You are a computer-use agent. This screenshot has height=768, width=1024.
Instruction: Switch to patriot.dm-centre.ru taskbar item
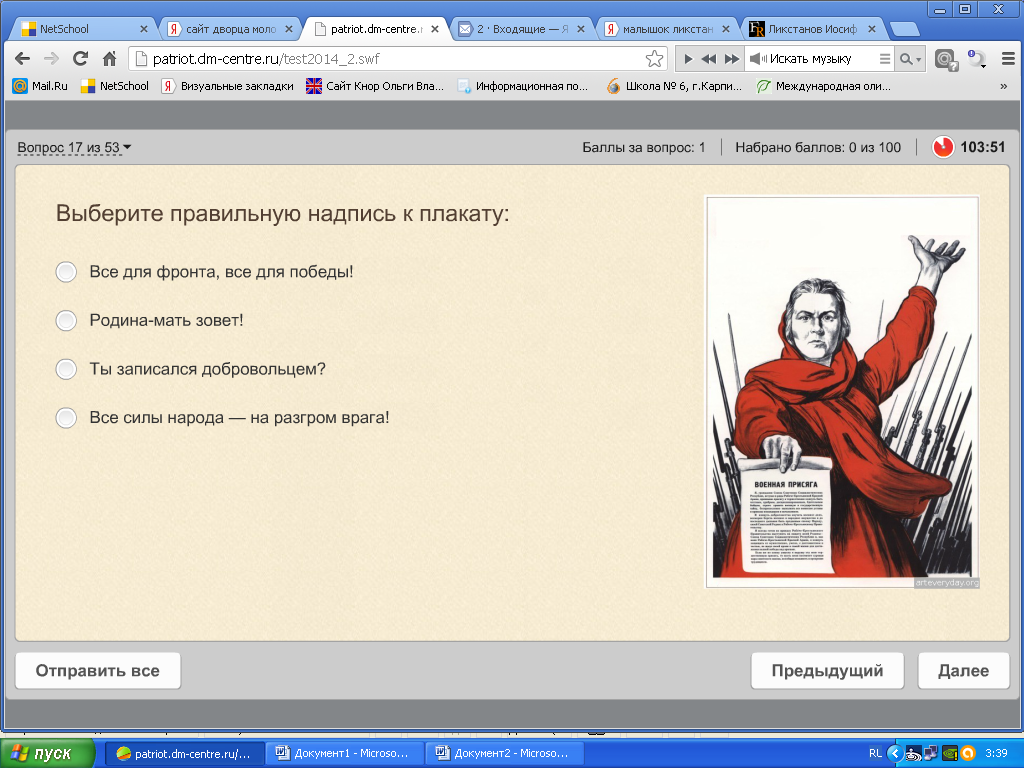[185, 754]
